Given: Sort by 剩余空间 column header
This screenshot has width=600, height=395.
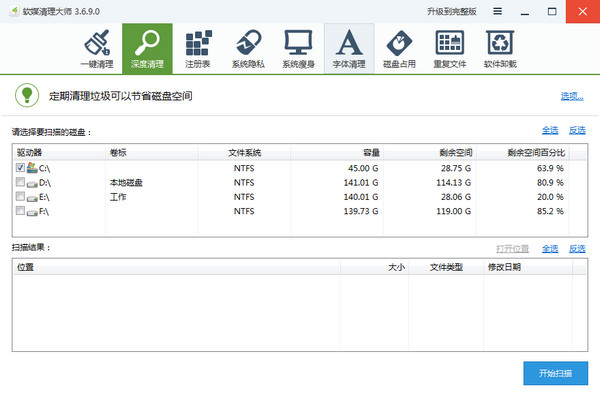Looking at the screenshot, I should coord(430,153).
